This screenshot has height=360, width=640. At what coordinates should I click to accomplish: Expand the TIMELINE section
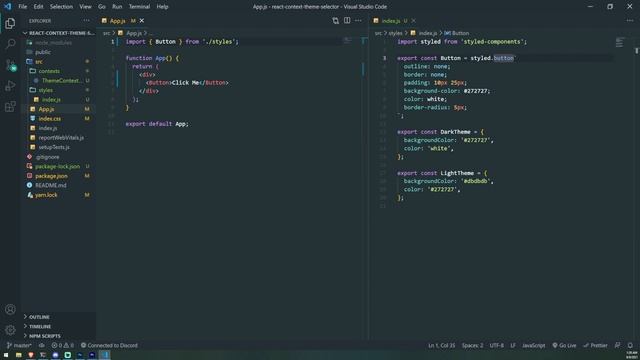point(40,327)
